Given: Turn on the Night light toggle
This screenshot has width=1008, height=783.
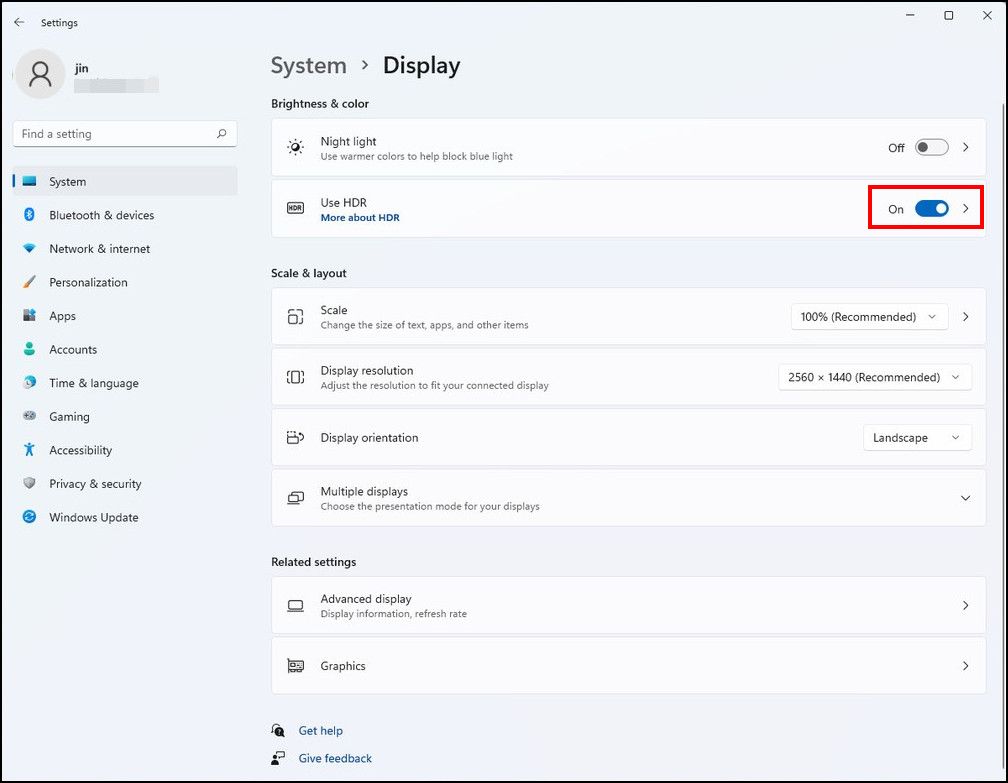Looking at the screenshot, I should coord(931,147).
